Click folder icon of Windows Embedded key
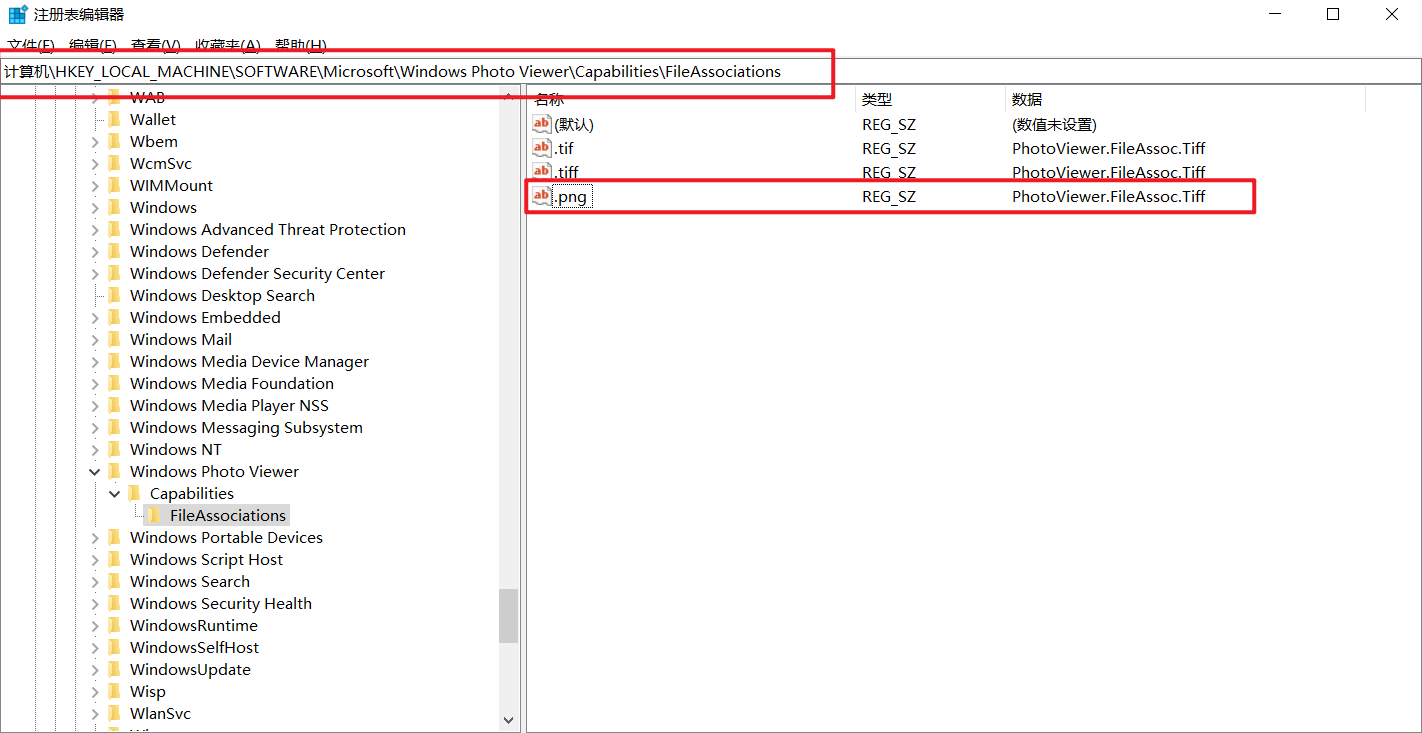 pyautogui.click(x=114, y=317)
